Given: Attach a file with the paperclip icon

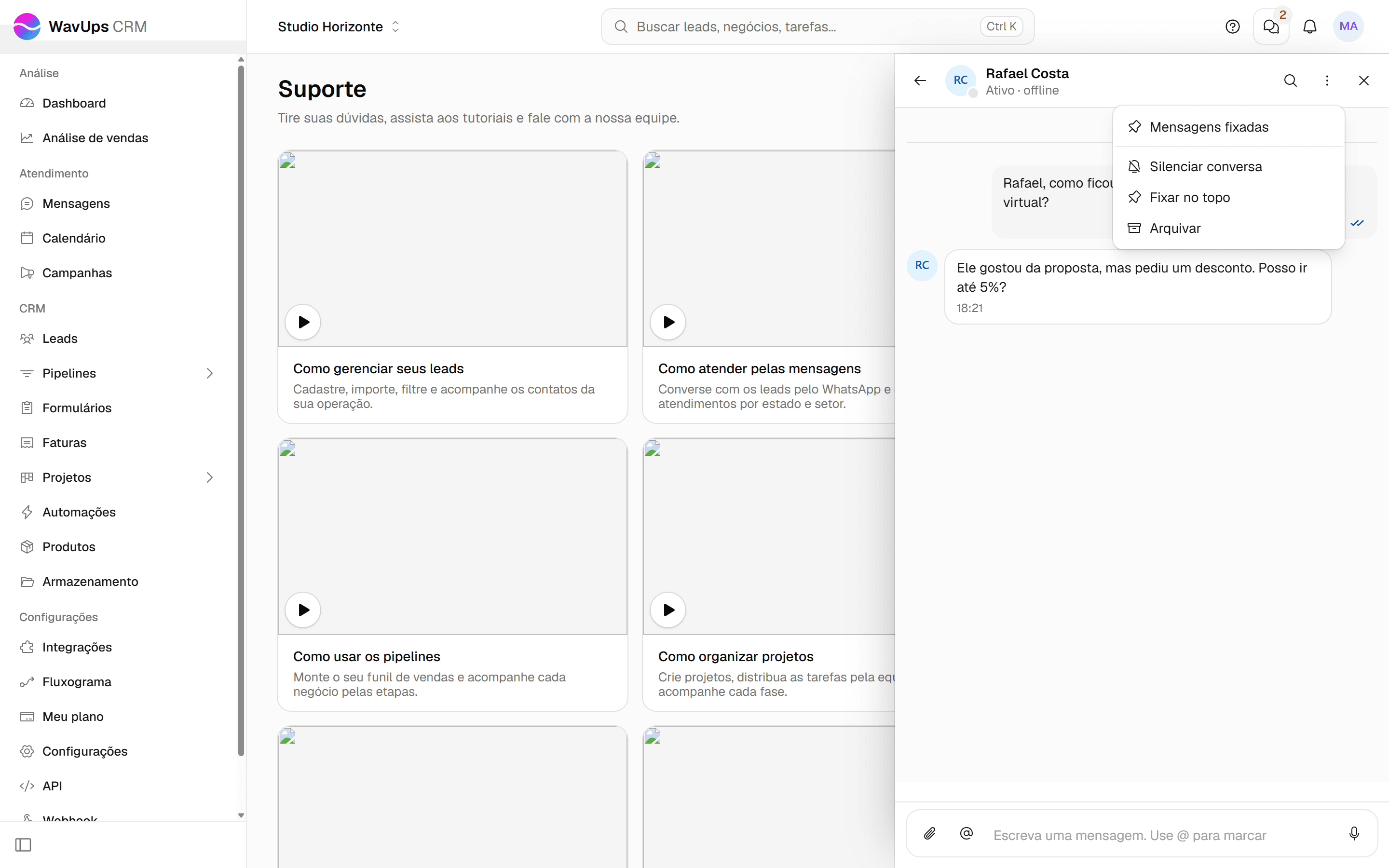Looking at the screenshot, I should [x=930, y=833].
